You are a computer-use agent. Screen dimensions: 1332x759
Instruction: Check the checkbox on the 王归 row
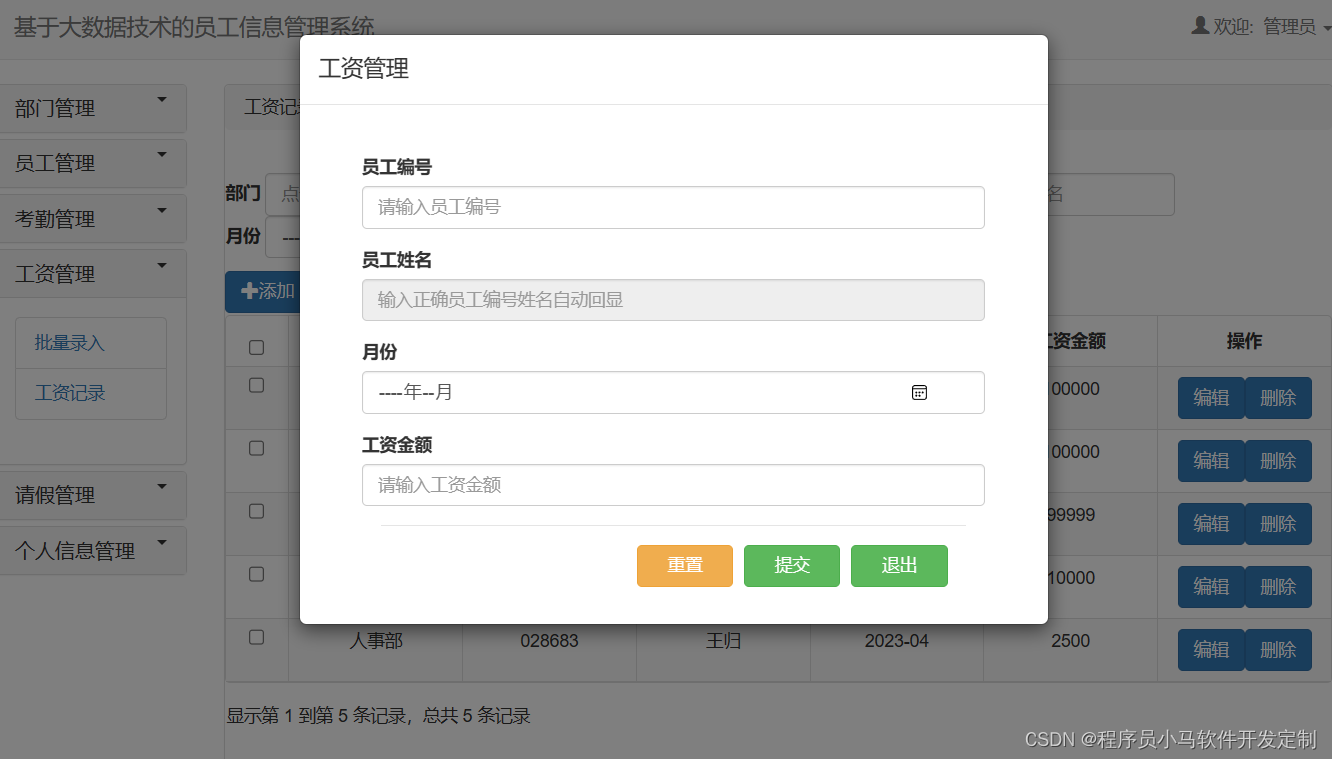257,635
